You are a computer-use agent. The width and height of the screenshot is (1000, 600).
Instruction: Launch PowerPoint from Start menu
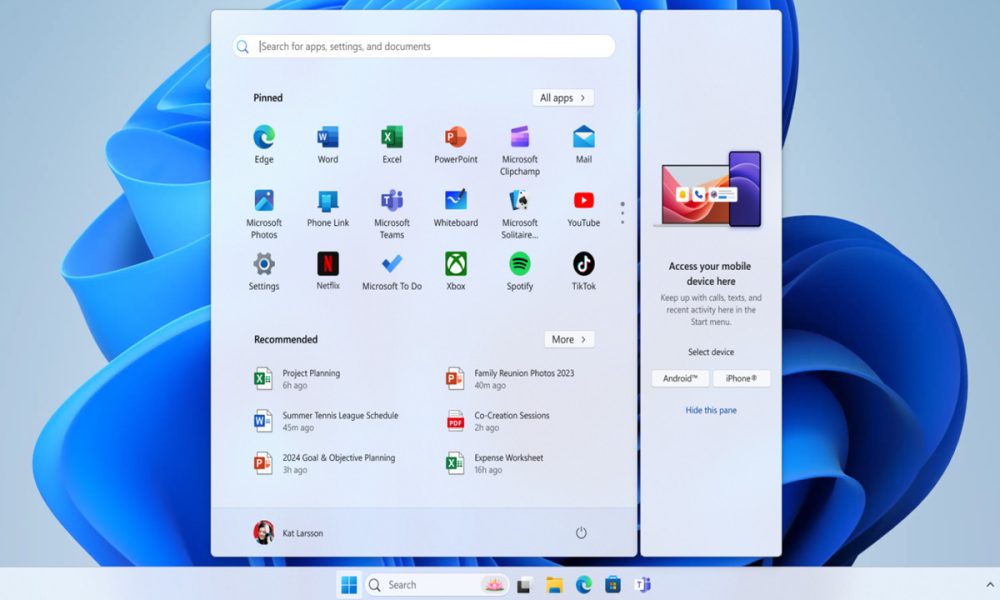pyautogui.click(x=455, y=145)
